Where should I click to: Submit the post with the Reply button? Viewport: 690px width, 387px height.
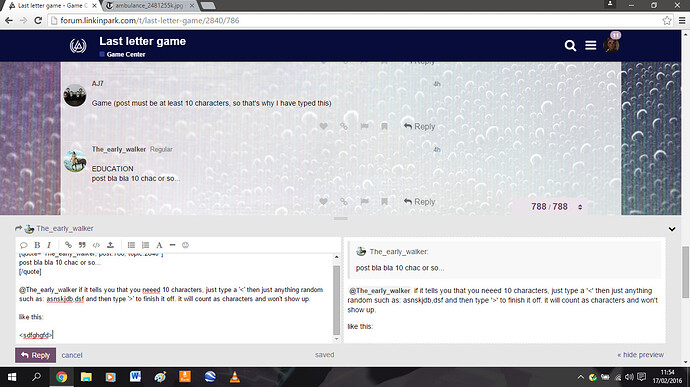tap(36, 355)
